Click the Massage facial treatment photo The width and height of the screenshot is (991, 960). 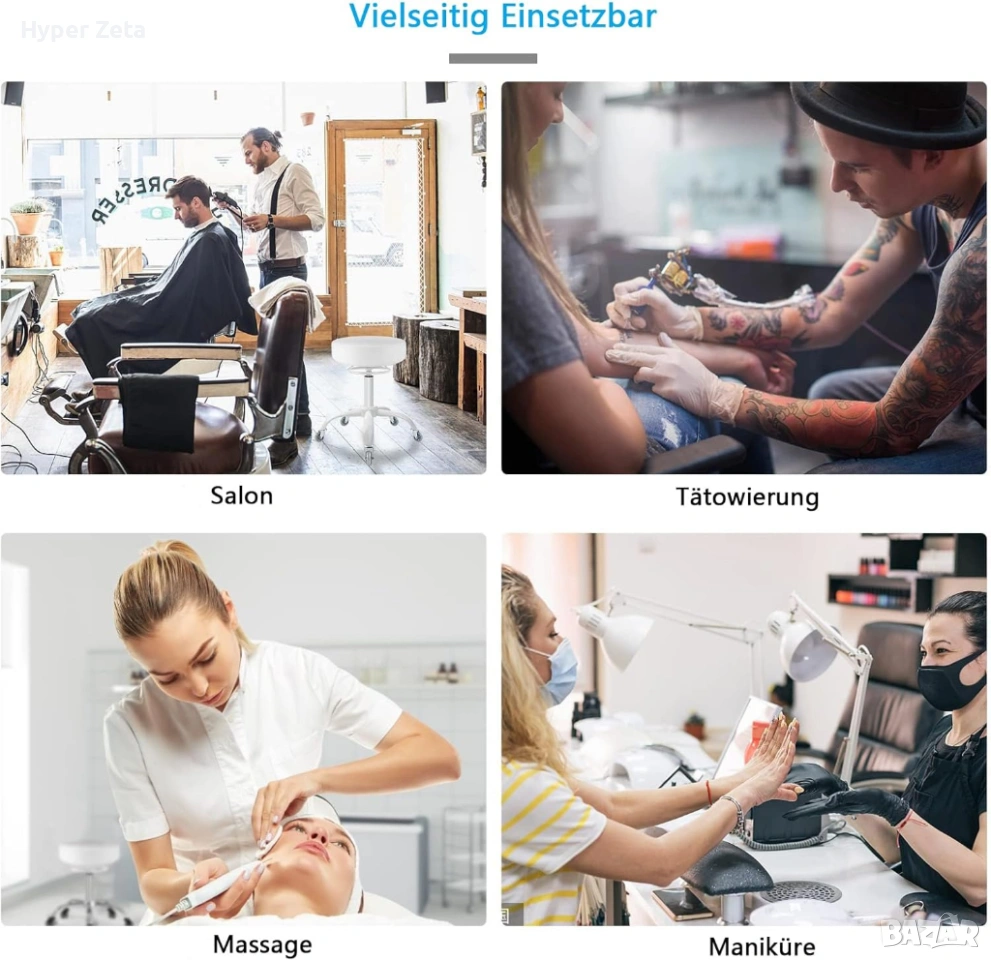point(243,729)
